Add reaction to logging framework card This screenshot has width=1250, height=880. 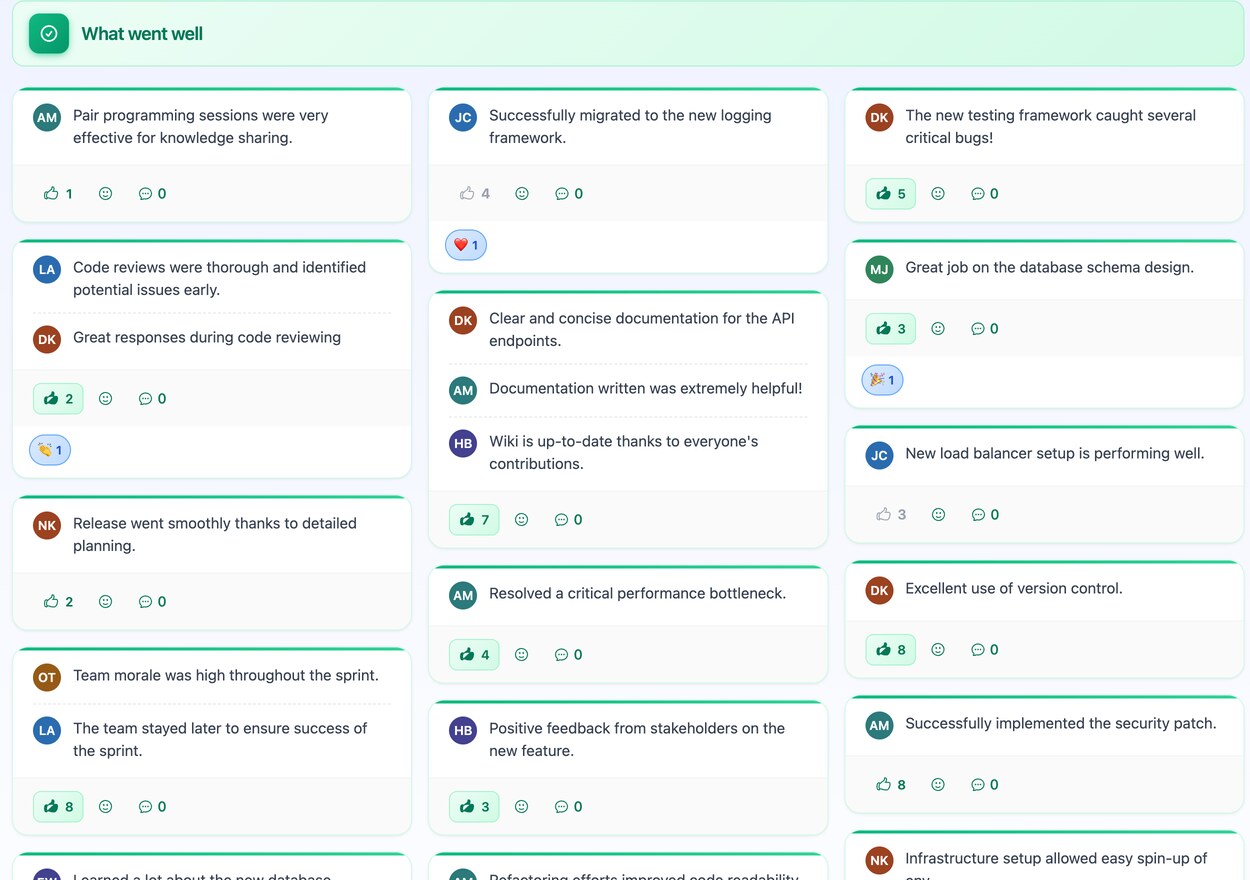click(521, 194)
